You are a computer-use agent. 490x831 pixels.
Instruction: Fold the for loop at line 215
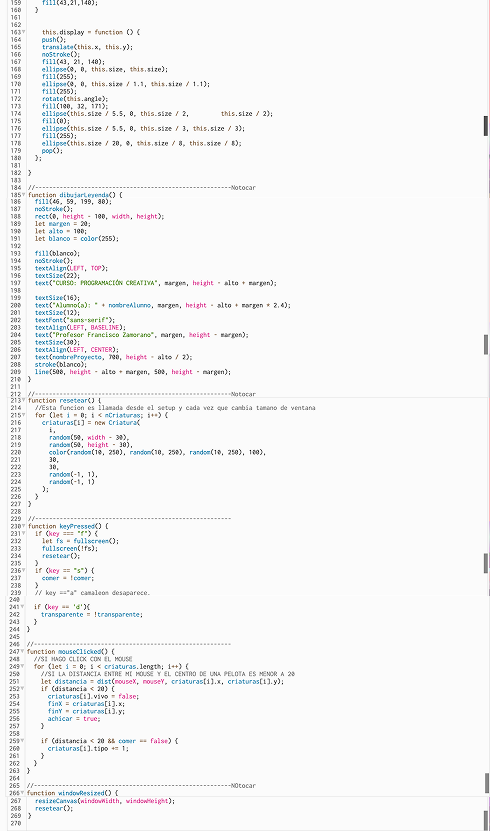pyautogui.click(x=23, y=416)
